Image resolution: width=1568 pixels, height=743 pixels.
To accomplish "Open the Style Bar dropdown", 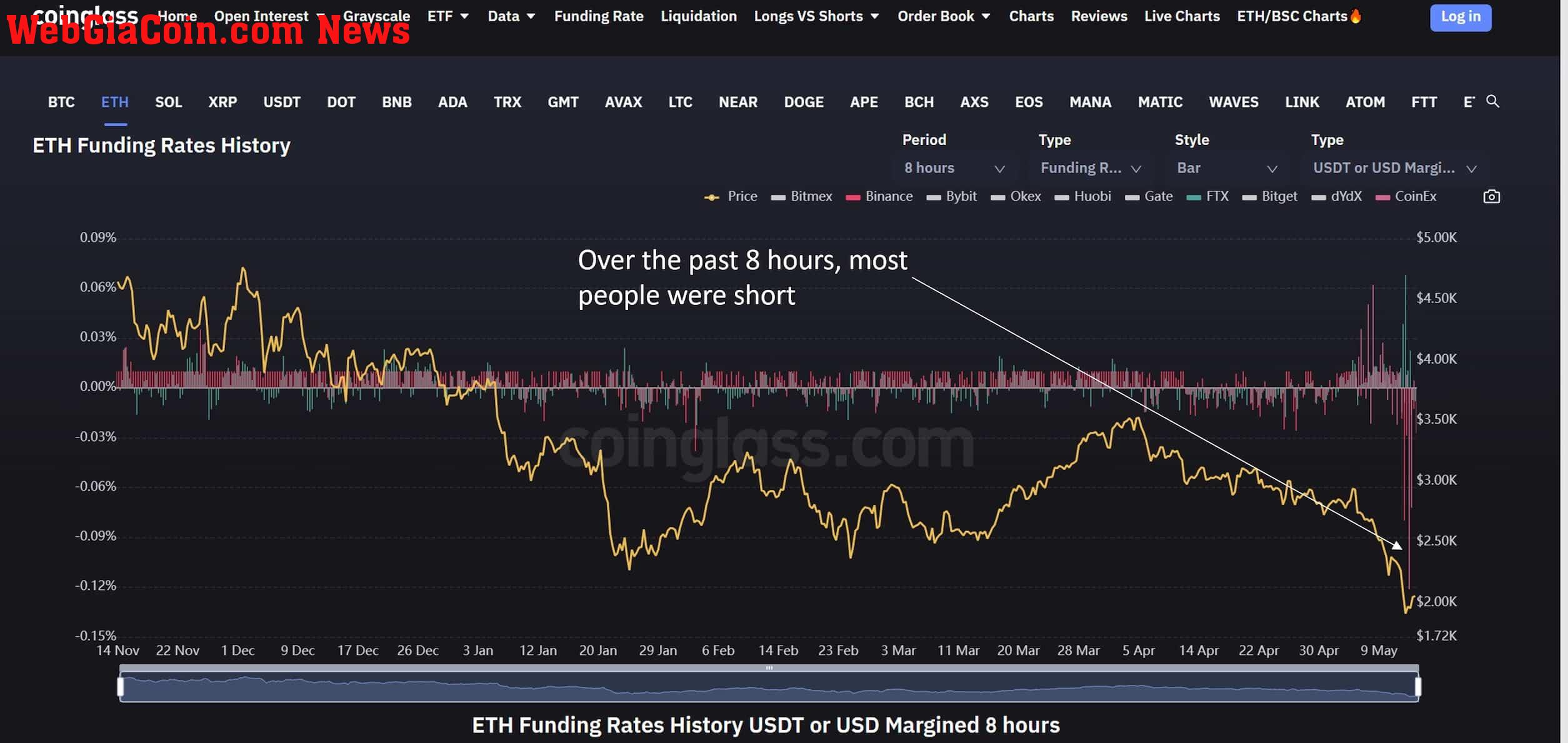I will coord(1226,168).
